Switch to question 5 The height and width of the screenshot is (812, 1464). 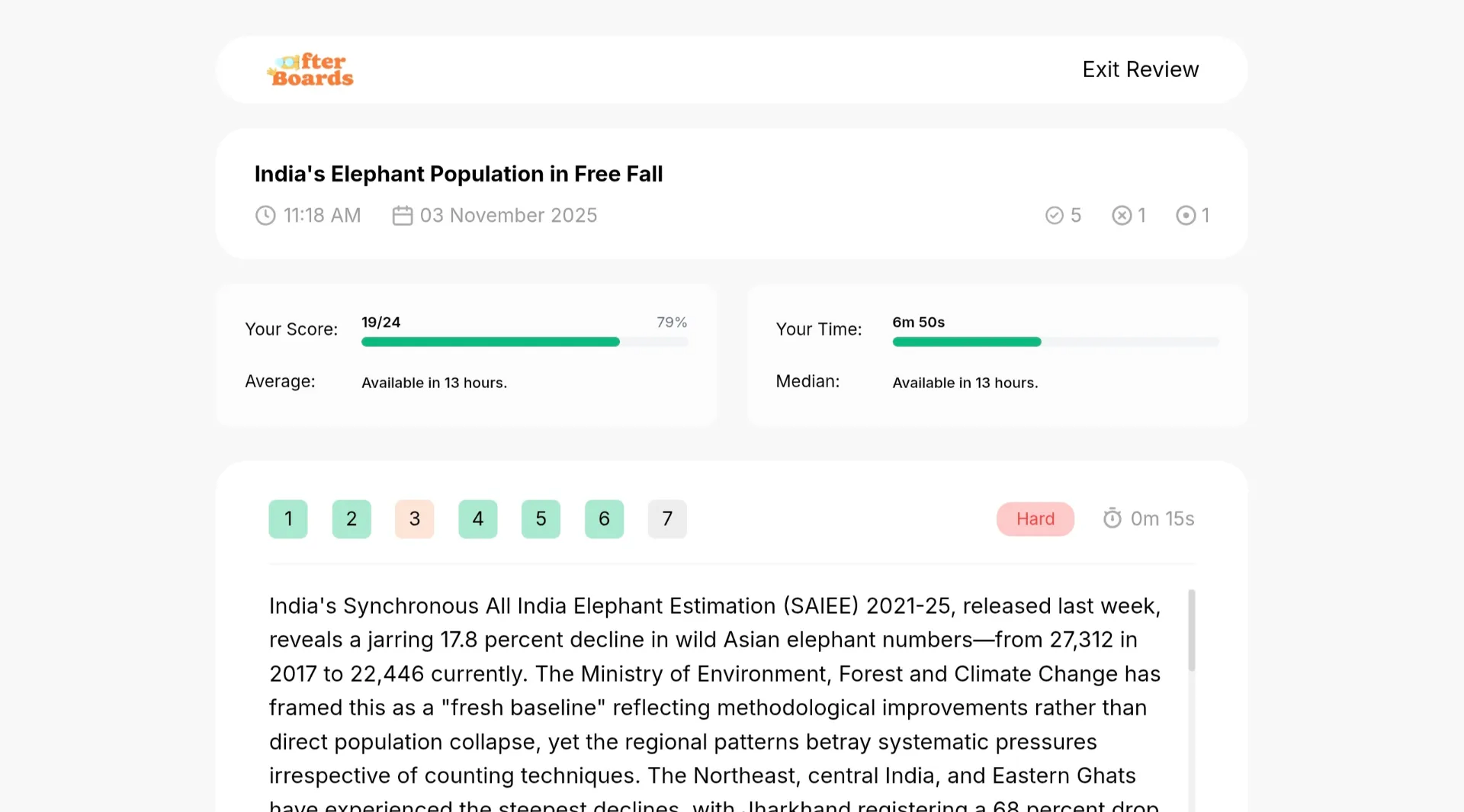[x=541, y=519]
